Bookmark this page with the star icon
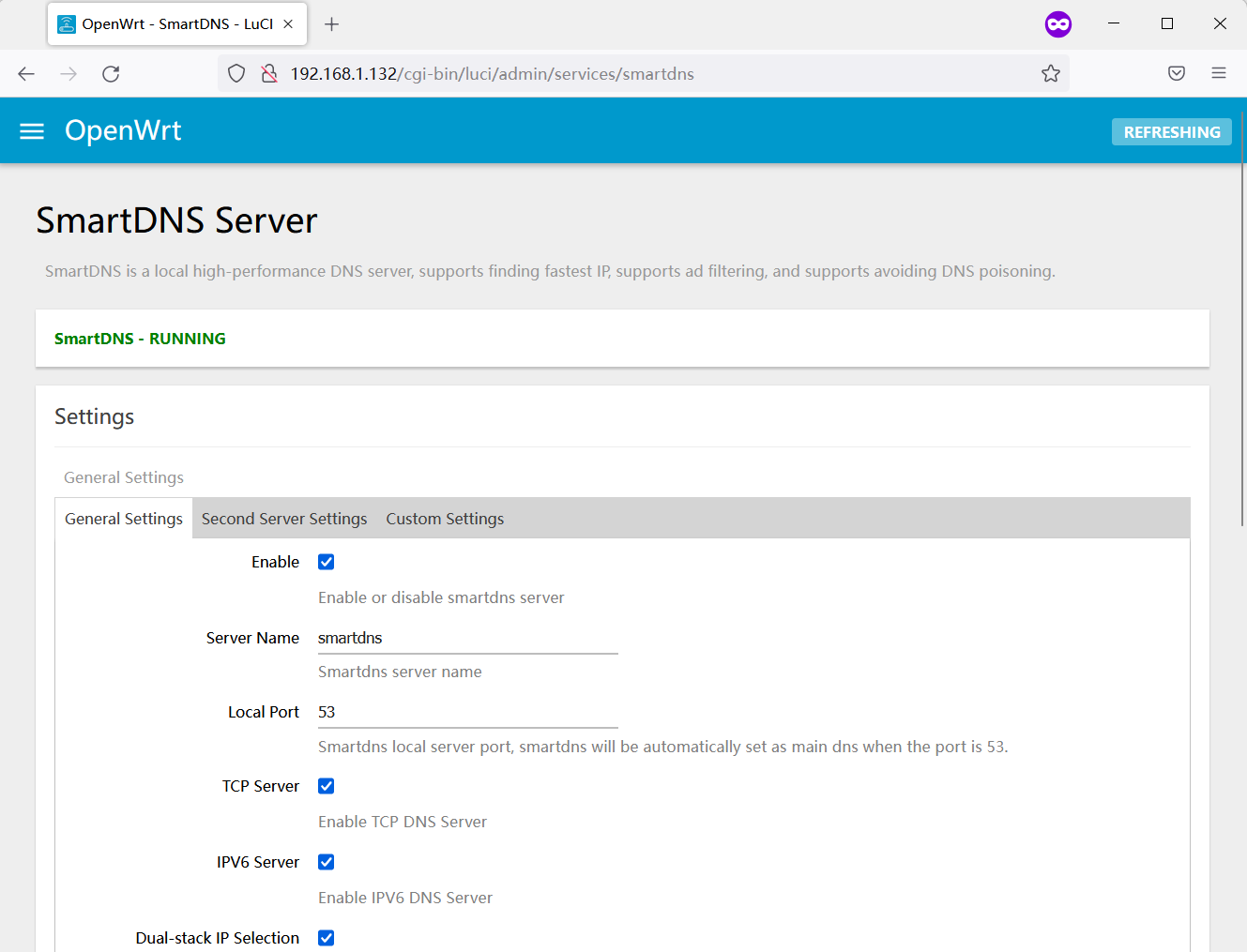The image size is (1247, 952). pyautogui.click(x=1051, y=74)
